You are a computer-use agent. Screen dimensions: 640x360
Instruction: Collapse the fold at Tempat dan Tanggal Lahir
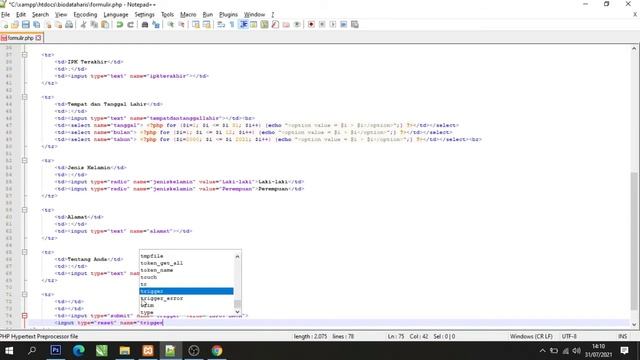(24, 97)
